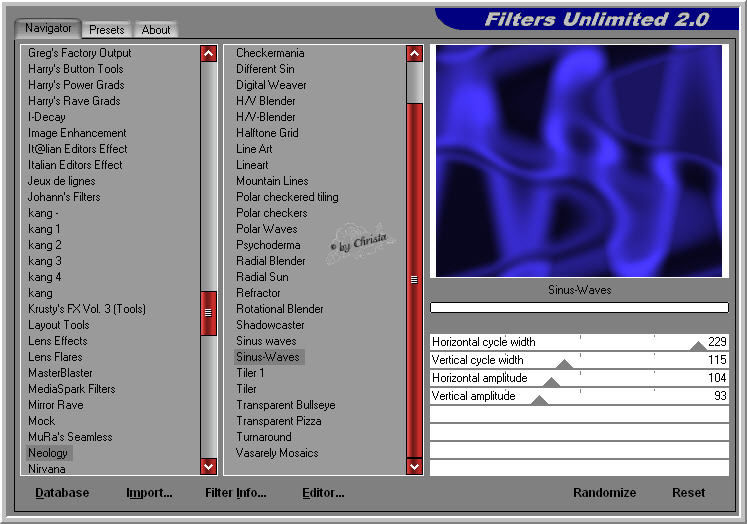Select Layout Tools filter group

tap(59, 325)
